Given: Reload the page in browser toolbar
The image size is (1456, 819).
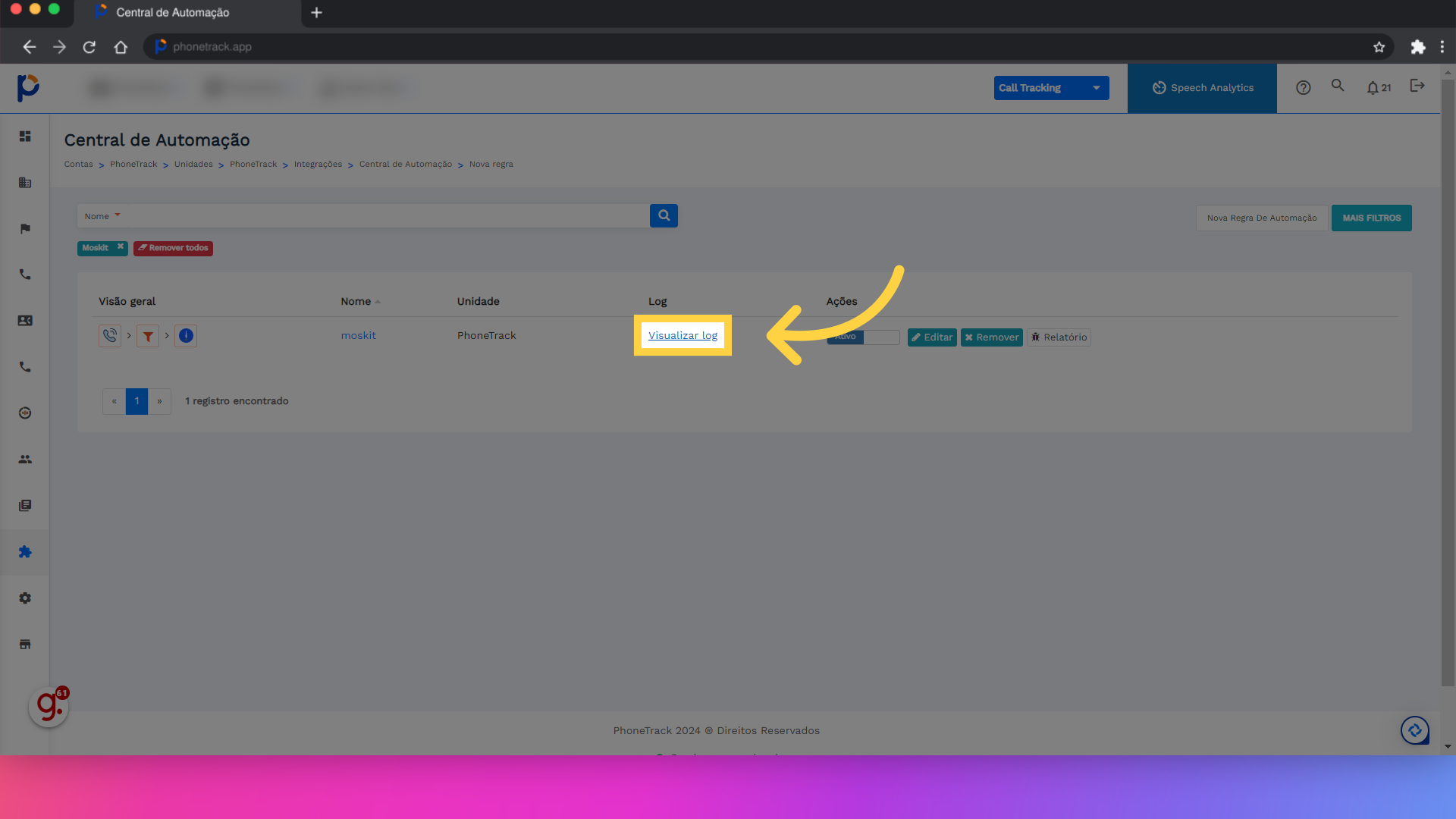Looking at the screenshot, I should click(89, 47).
